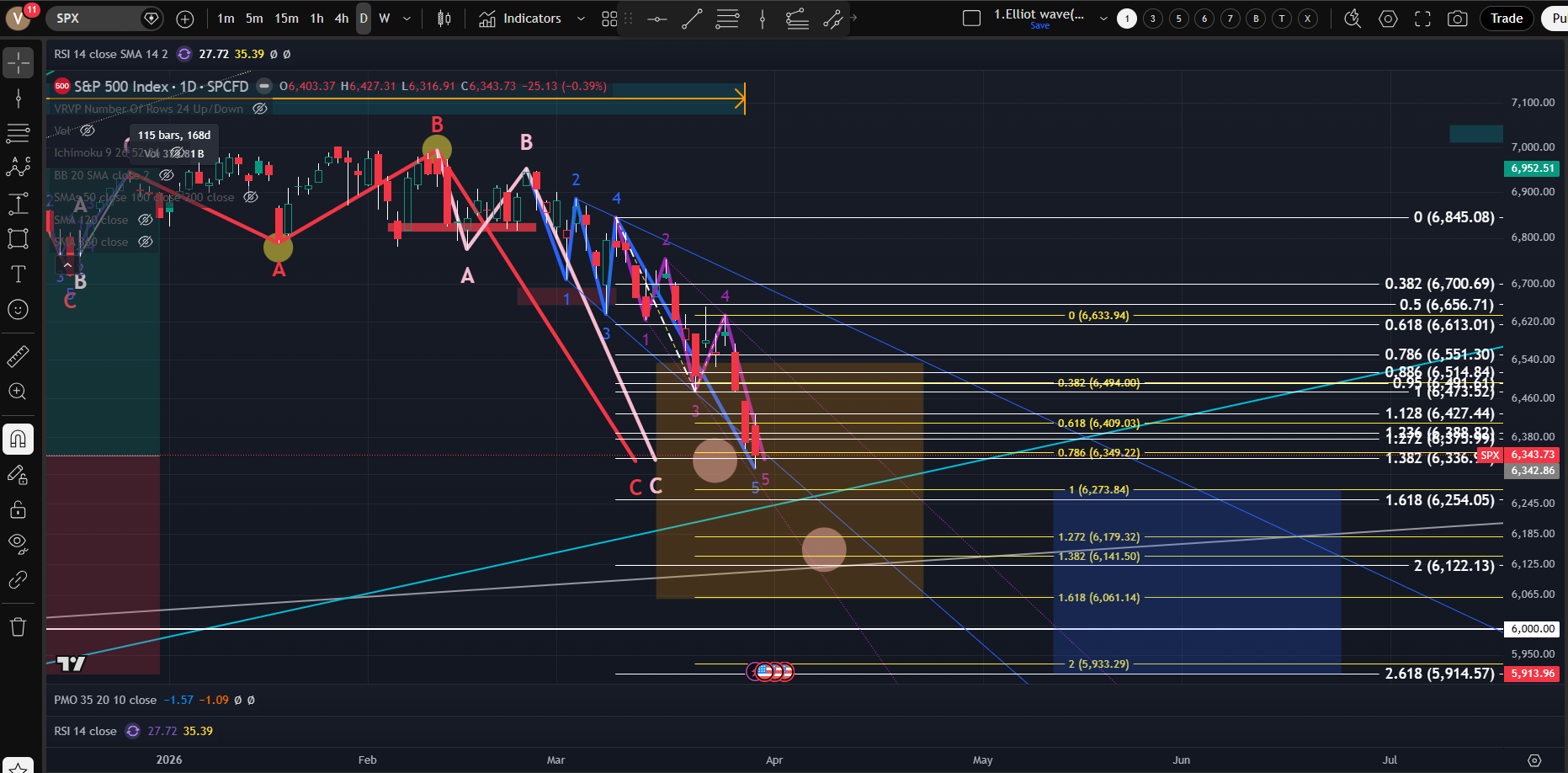Screen dimensions: 1568x773
Task: Add symbol to compare with plus icon
Action: 185,19
